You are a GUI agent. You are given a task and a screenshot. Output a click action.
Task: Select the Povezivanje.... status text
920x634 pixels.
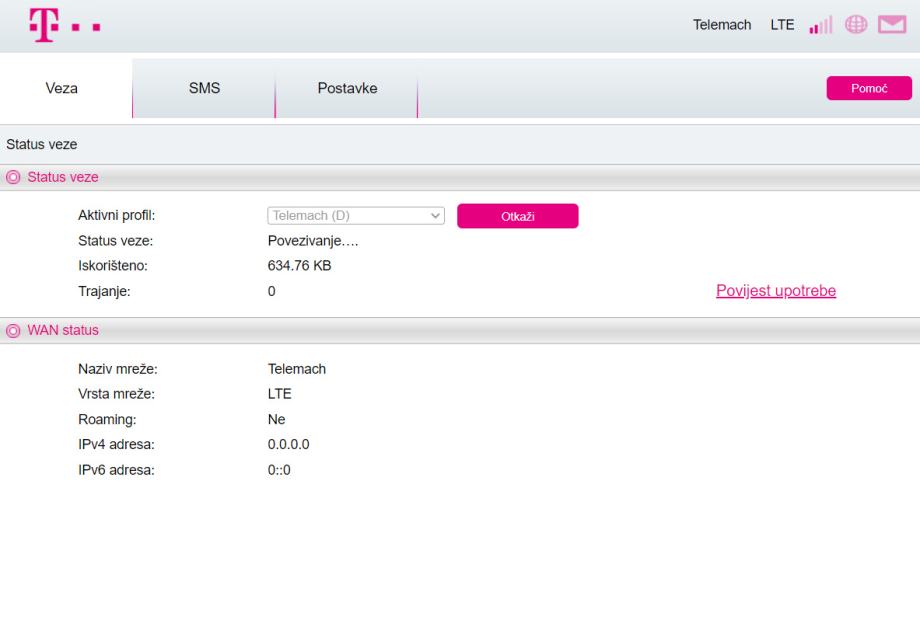click(313, 241)
